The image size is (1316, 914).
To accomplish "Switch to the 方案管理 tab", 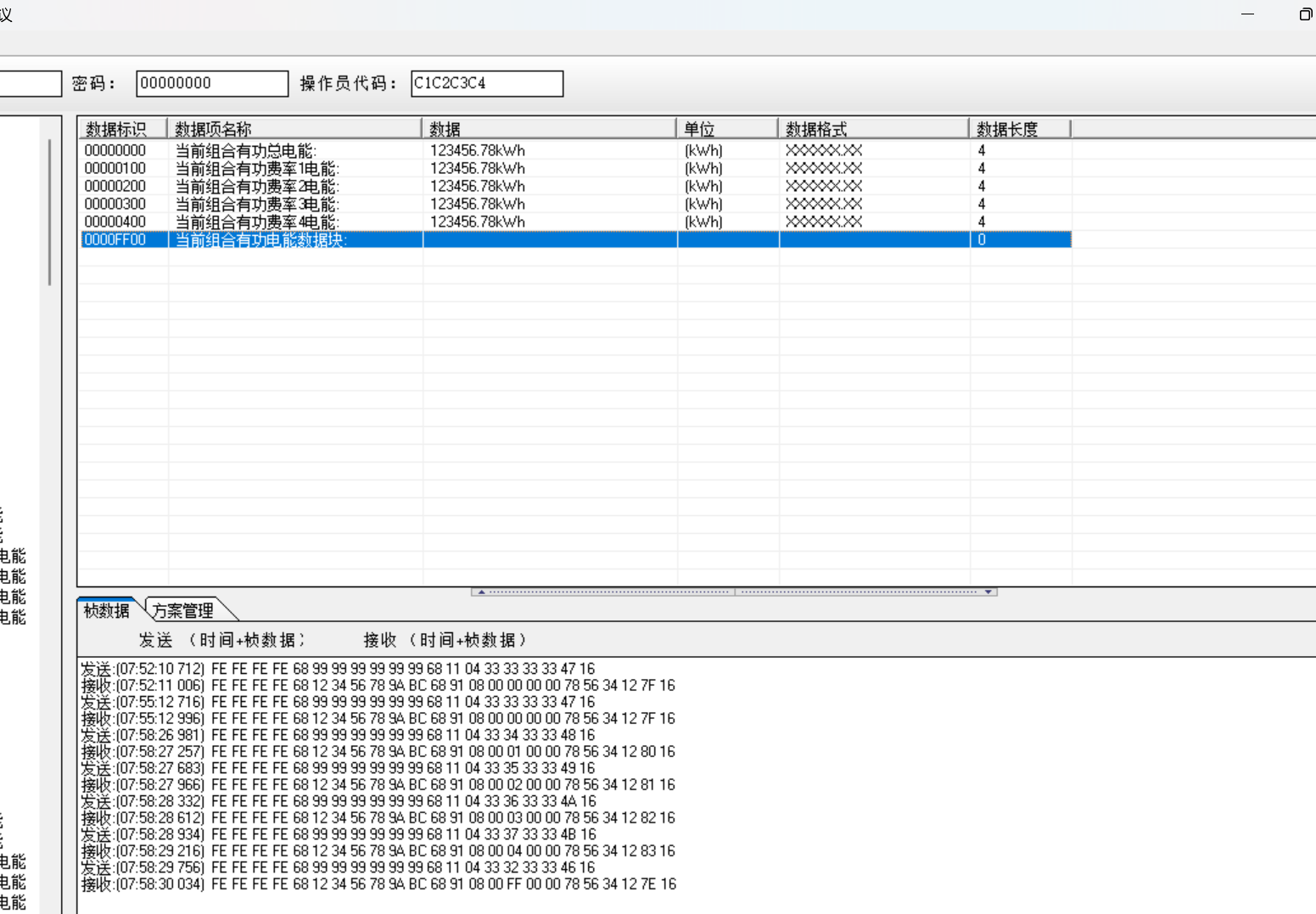I will tap(184, 610).
